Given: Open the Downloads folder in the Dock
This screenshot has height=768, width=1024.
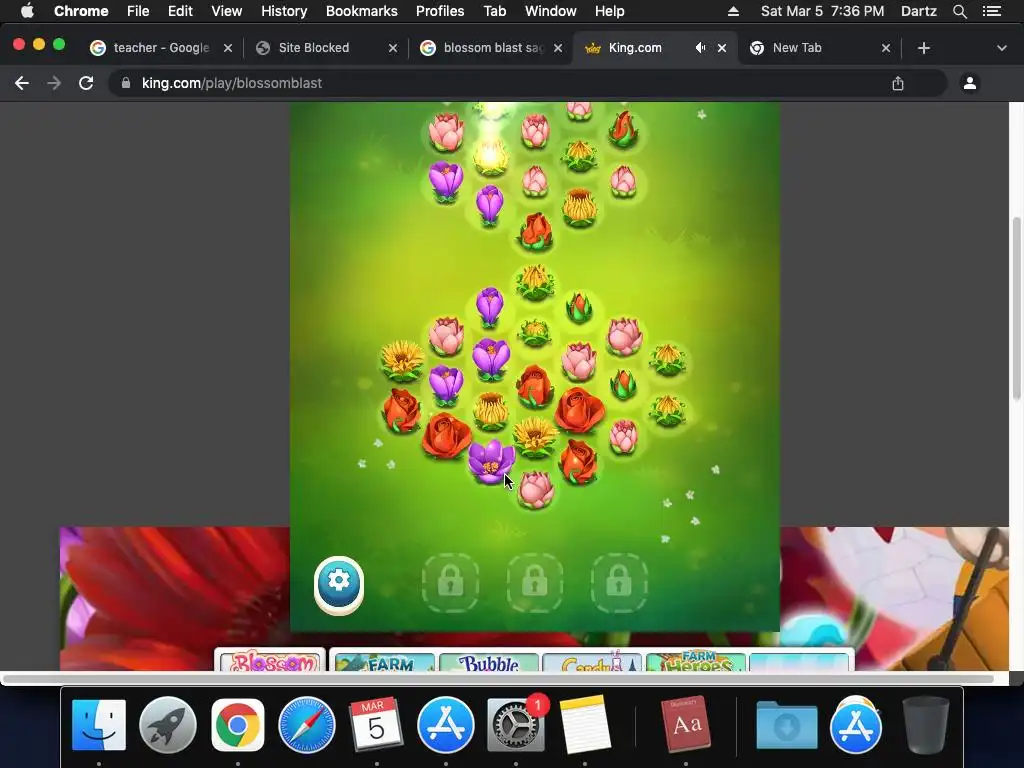Looking at the screenshot, I should 786,724.
